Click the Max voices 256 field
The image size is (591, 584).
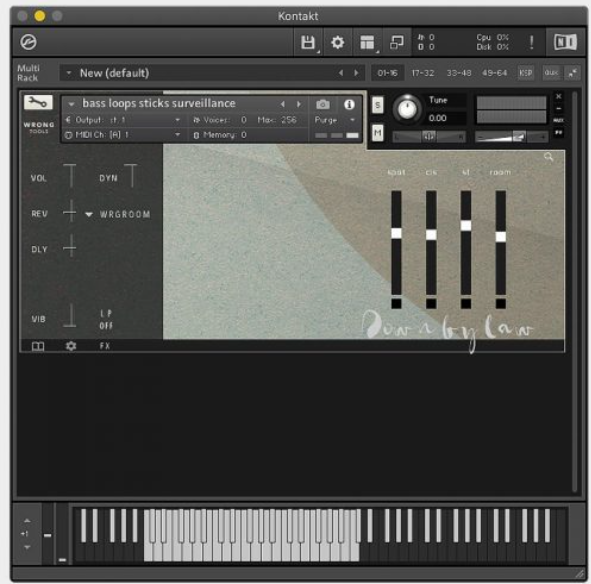[277, 120]
